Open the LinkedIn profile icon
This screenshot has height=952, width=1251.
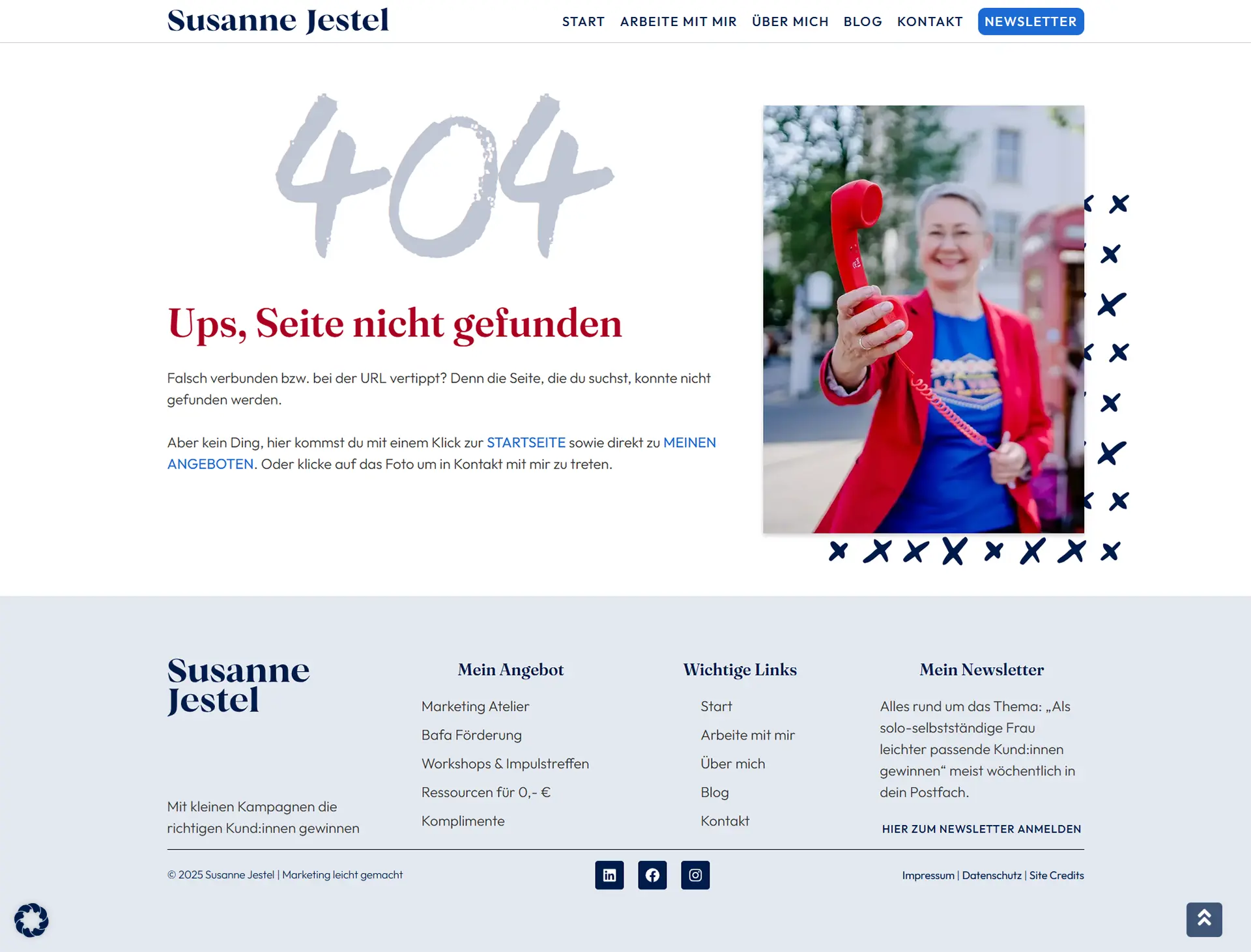[x=609, y=874]
